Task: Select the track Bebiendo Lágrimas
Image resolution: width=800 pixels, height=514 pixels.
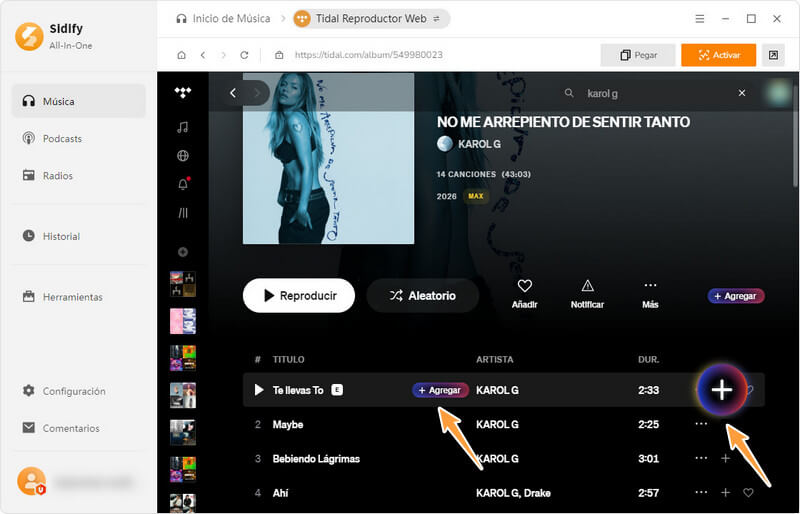Action: [x=316, y=459]
